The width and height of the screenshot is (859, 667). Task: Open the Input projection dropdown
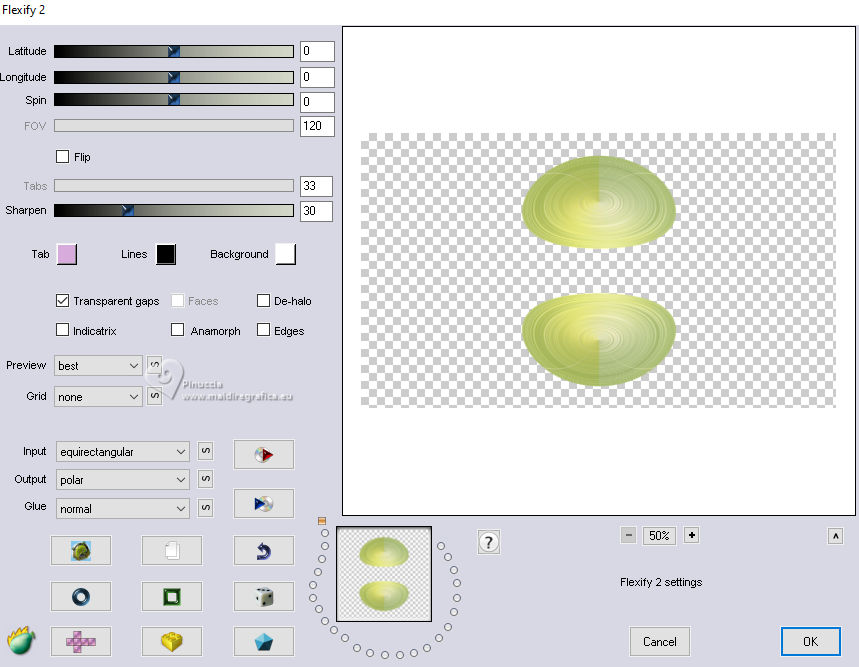pos(123,452)
